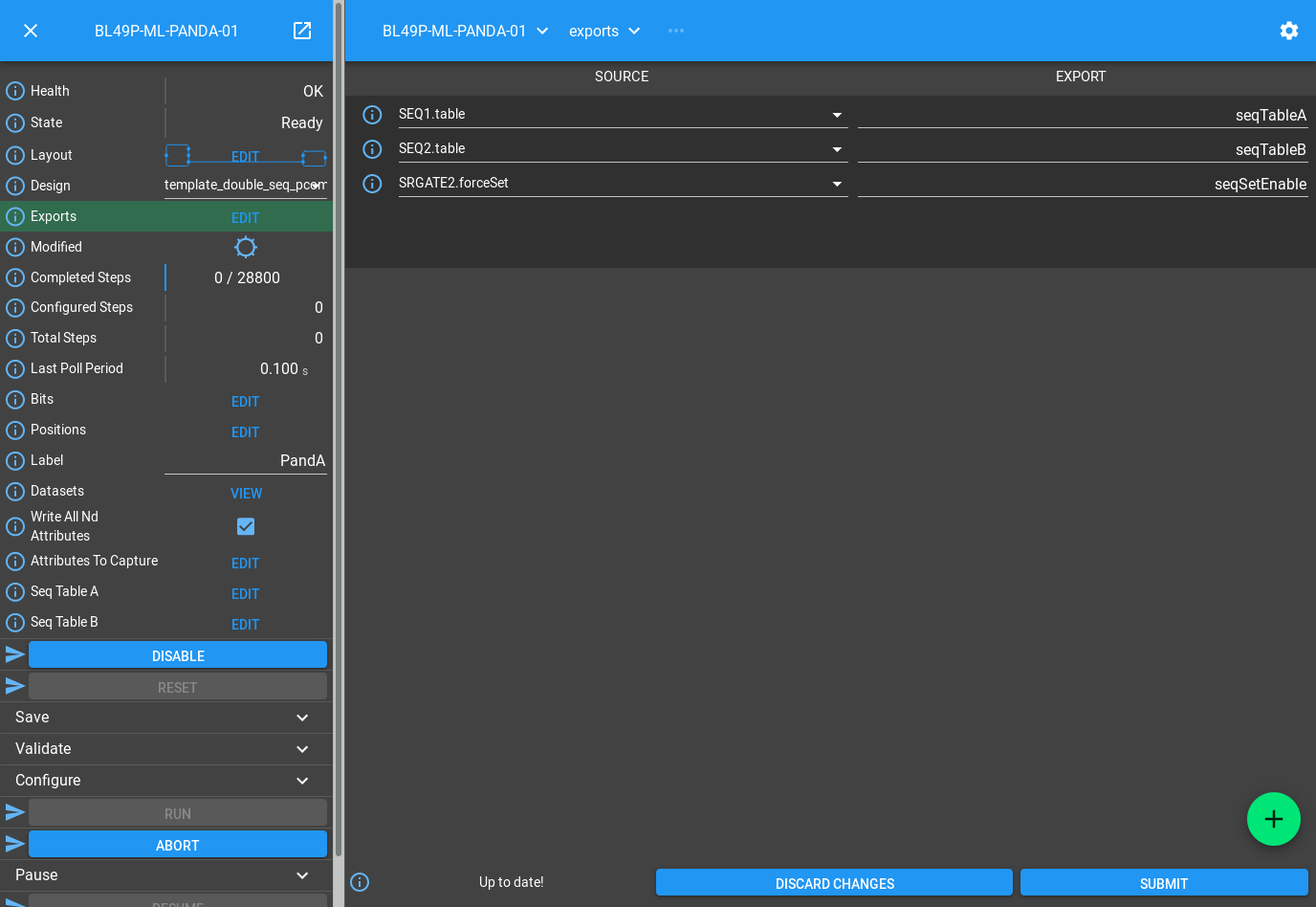Open Design template dropdown
Image resolution: width=1316 pixels, height=907 pixels.
point(315,186)
